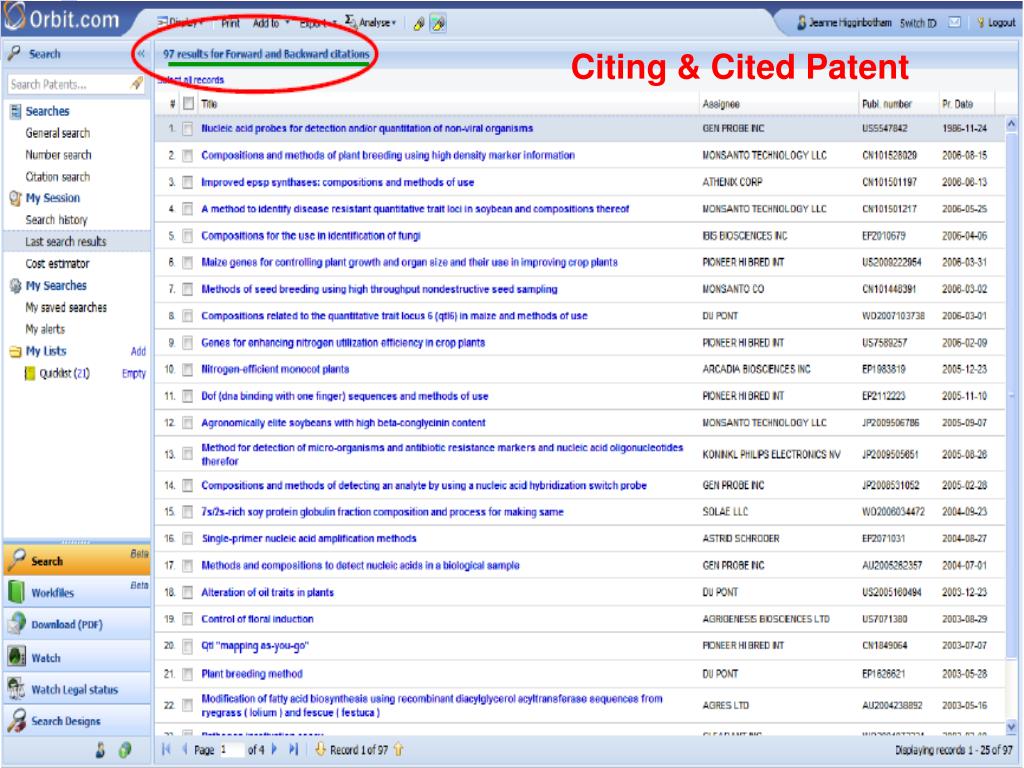Go to first page arrow icon
Image resolution: width=1024 pixels, height=768 pixels.
point(166,749)
